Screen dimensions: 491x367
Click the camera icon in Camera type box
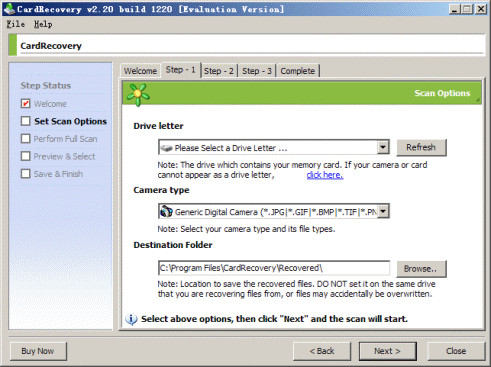(x=166, y=212)
